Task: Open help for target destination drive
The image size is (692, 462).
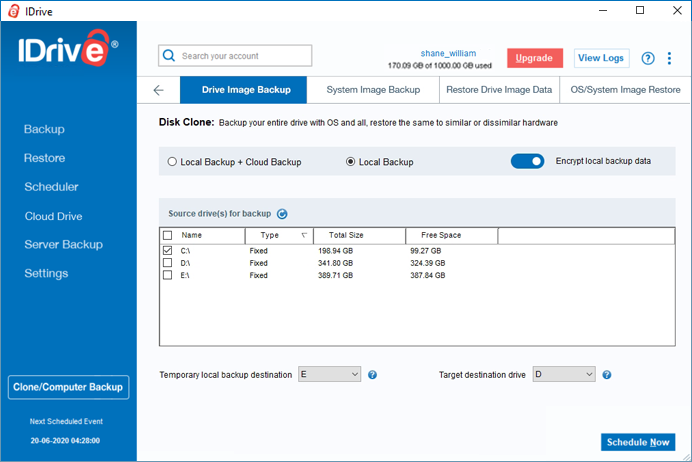Action: click(x=607, y=375)
